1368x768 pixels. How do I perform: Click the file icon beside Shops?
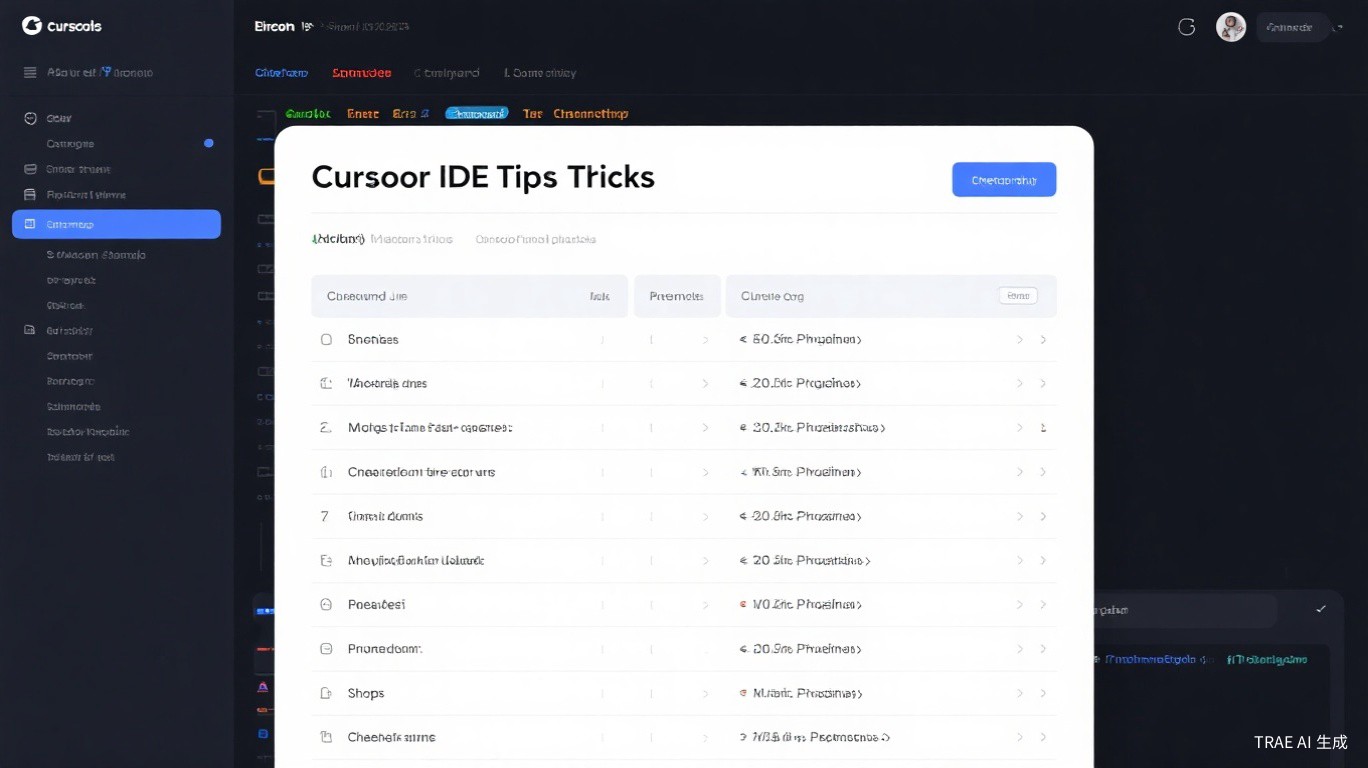pyautogui.click(x=325, y=693)
